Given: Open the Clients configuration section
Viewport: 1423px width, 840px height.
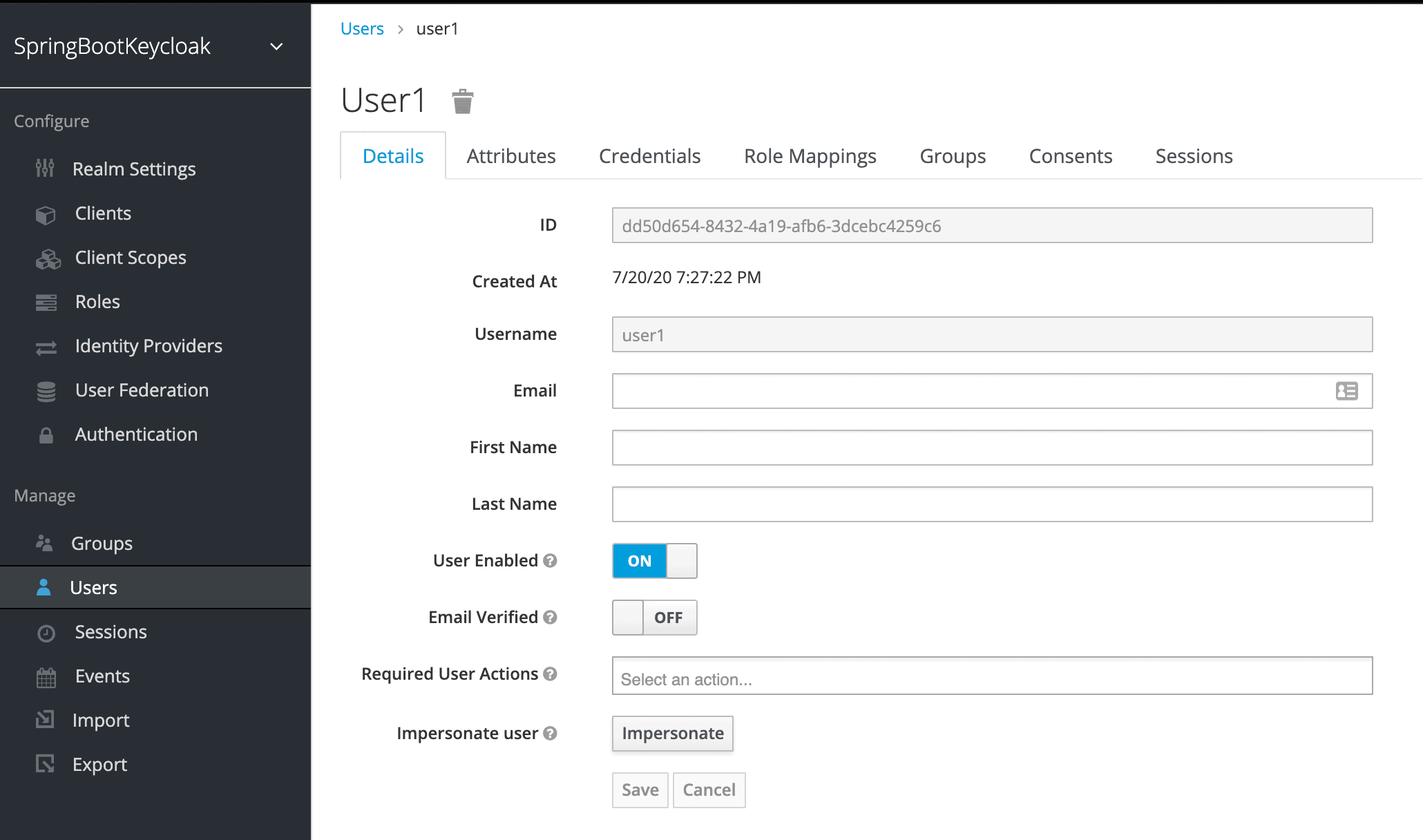Looking at the screenshot, I should coord(102,212).
